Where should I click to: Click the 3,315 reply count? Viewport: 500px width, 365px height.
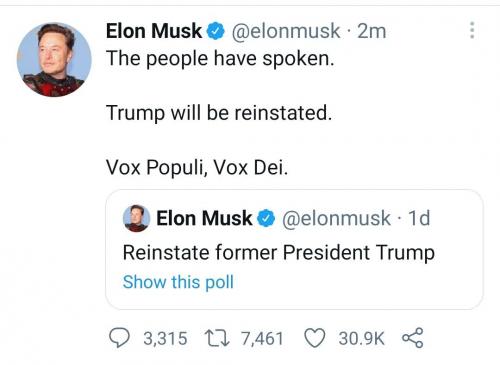coord(165,338)
